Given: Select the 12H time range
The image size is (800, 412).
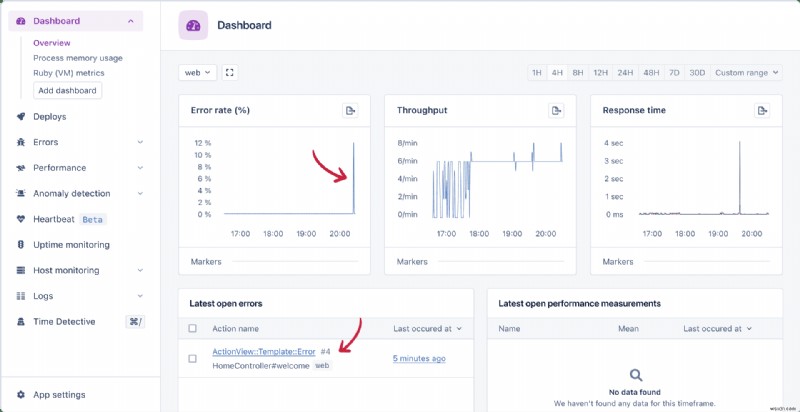Looking at the screenshot, I should tap(601, 72).
